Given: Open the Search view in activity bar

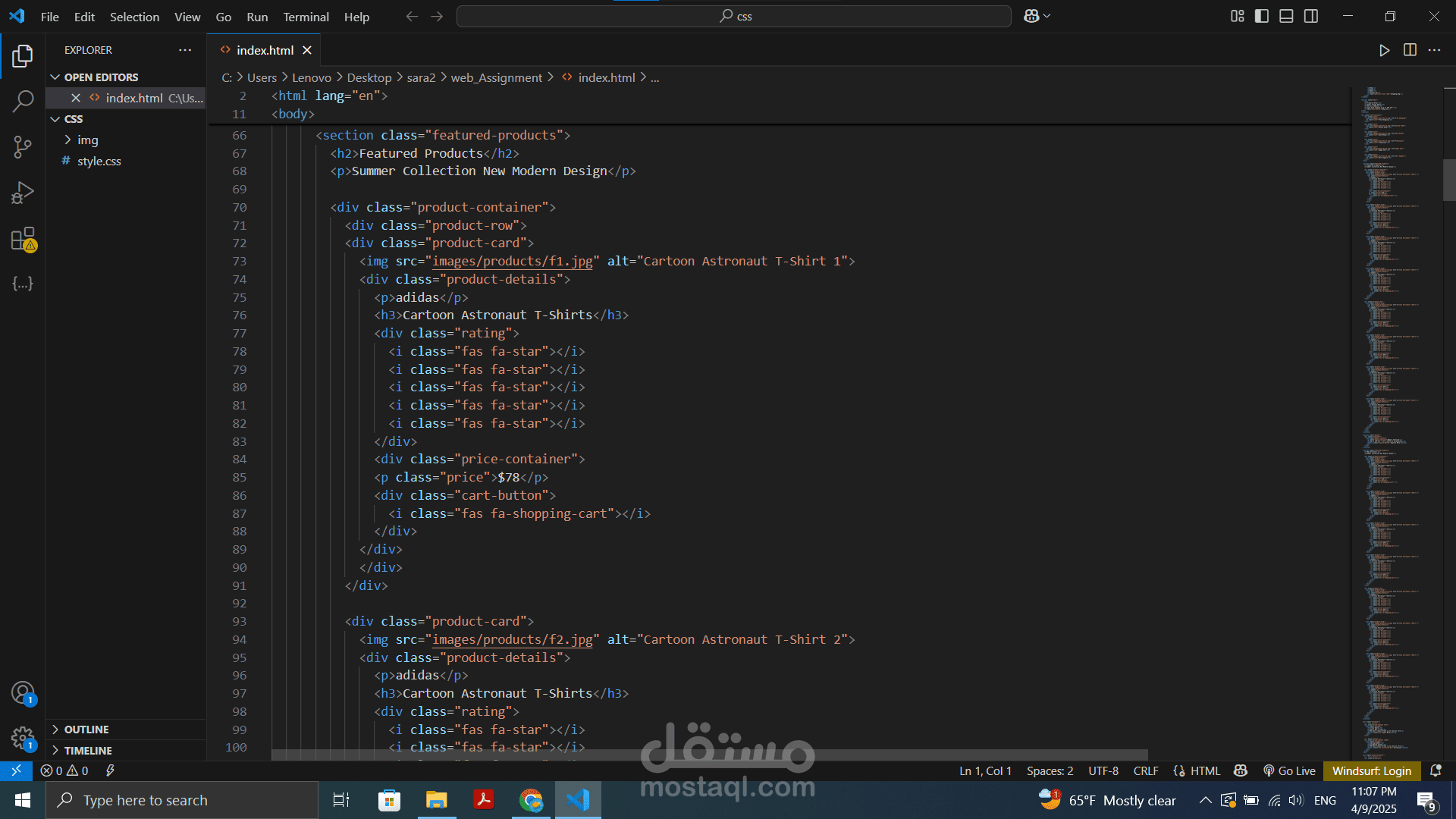Looking at the screenshot, I should [x=23, y=101].
